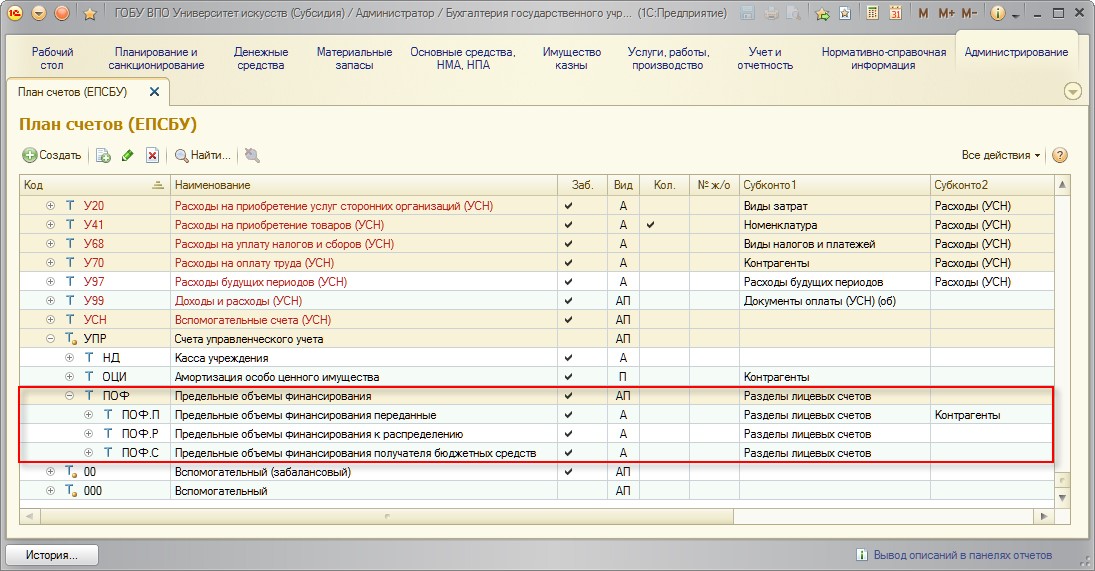Click the green pencil edit icon
Screen dimensions: 1095x571
tap(127, 155)
